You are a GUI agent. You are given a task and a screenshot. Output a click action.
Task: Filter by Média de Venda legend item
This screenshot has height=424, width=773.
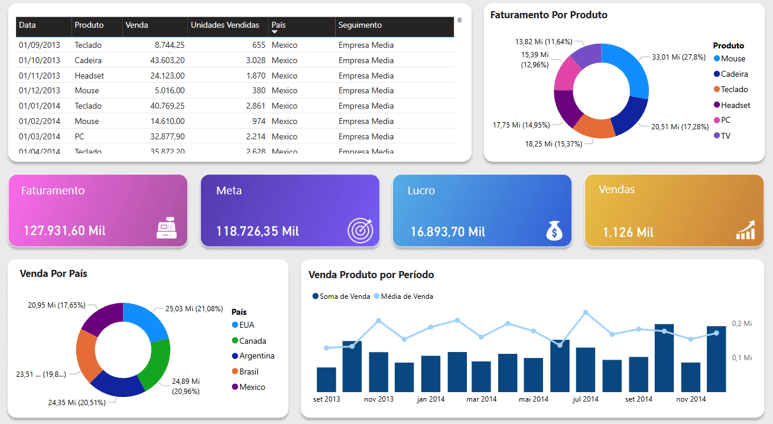tap(404, 296)
